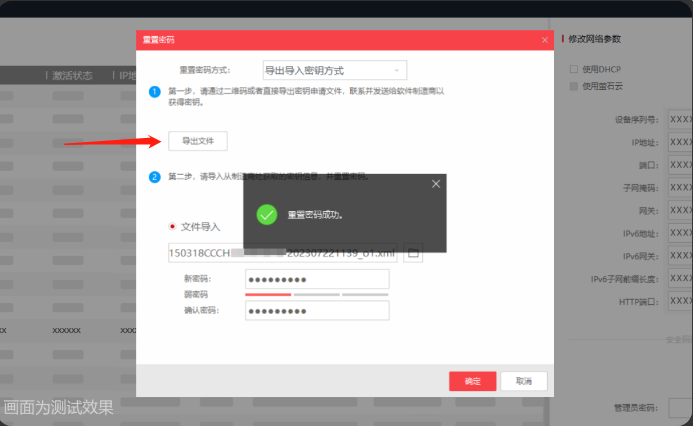The image size is (693, 426).
Task: Open the 重置密码方式 dropdown
Action: point(335,70)
